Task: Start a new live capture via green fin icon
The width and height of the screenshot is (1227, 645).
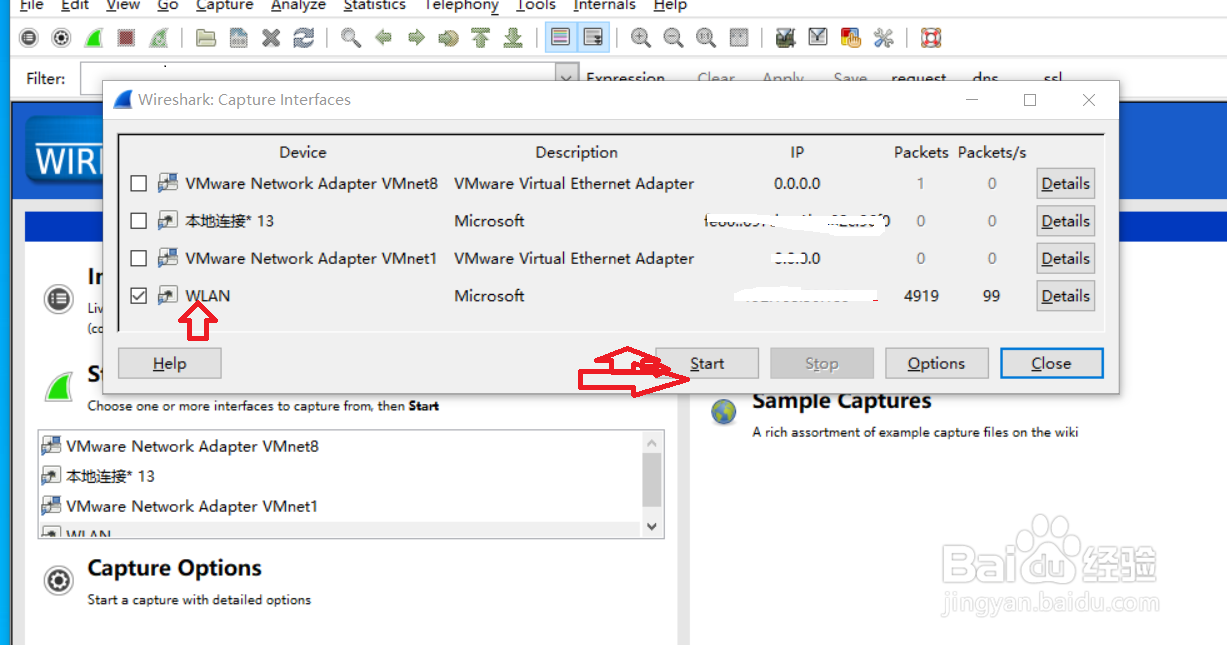Action: pyautogui.click(x=93, y=38)
